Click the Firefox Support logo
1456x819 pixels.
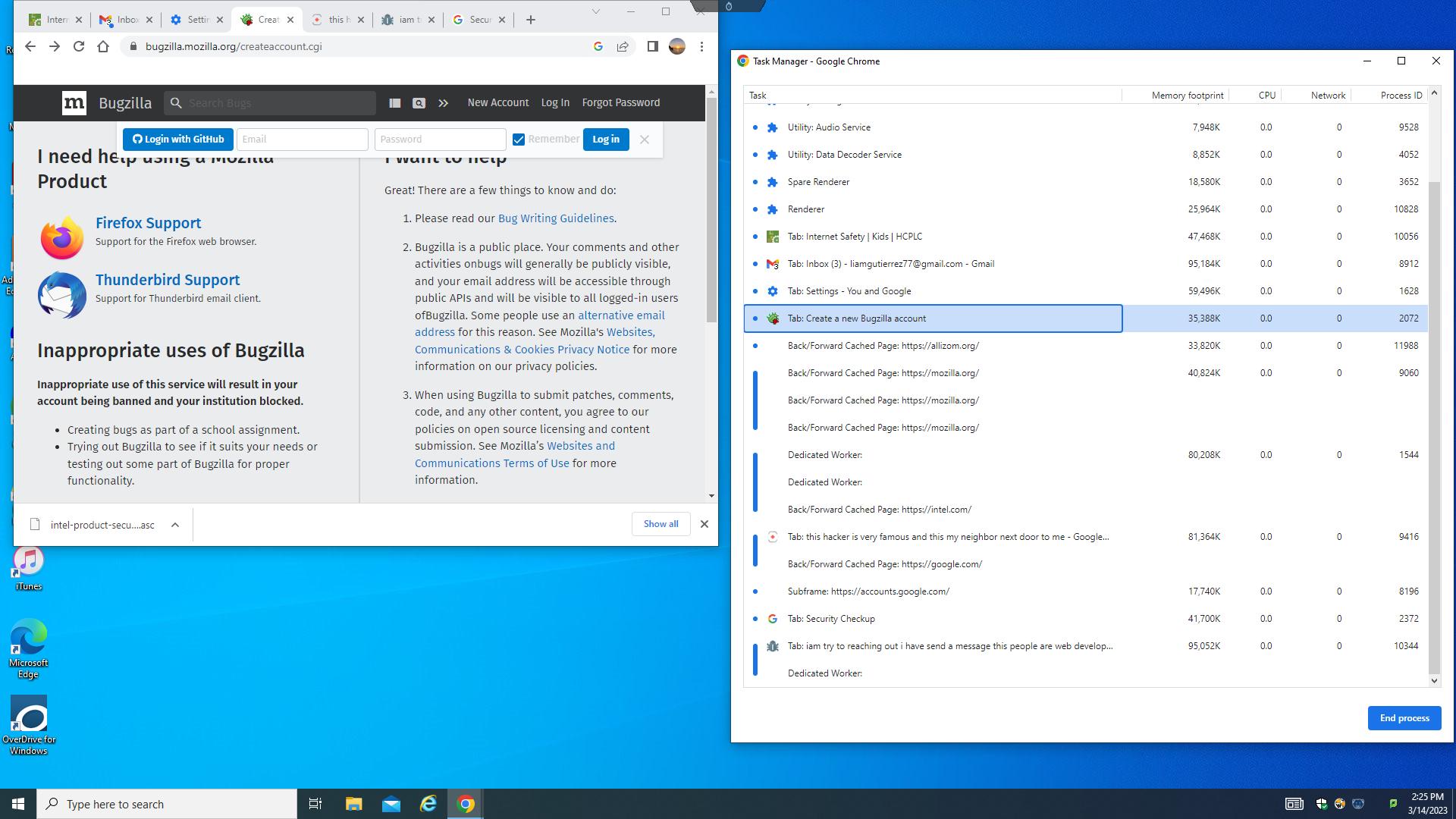(61, 237)
